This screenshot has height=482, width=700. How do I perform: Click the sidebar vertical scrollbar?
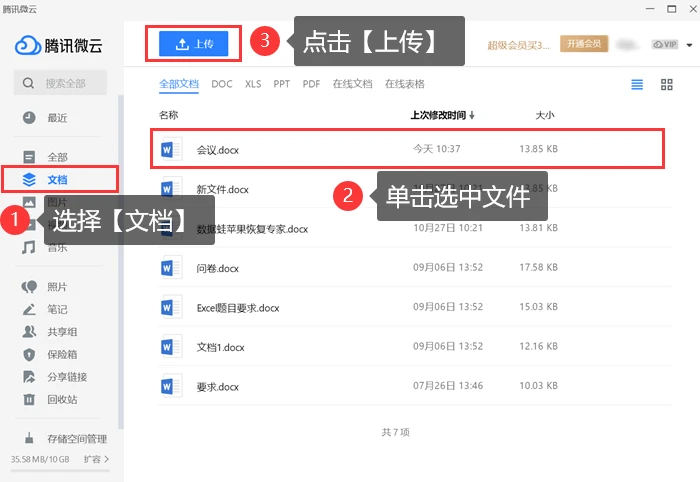[x=121, y=262]
